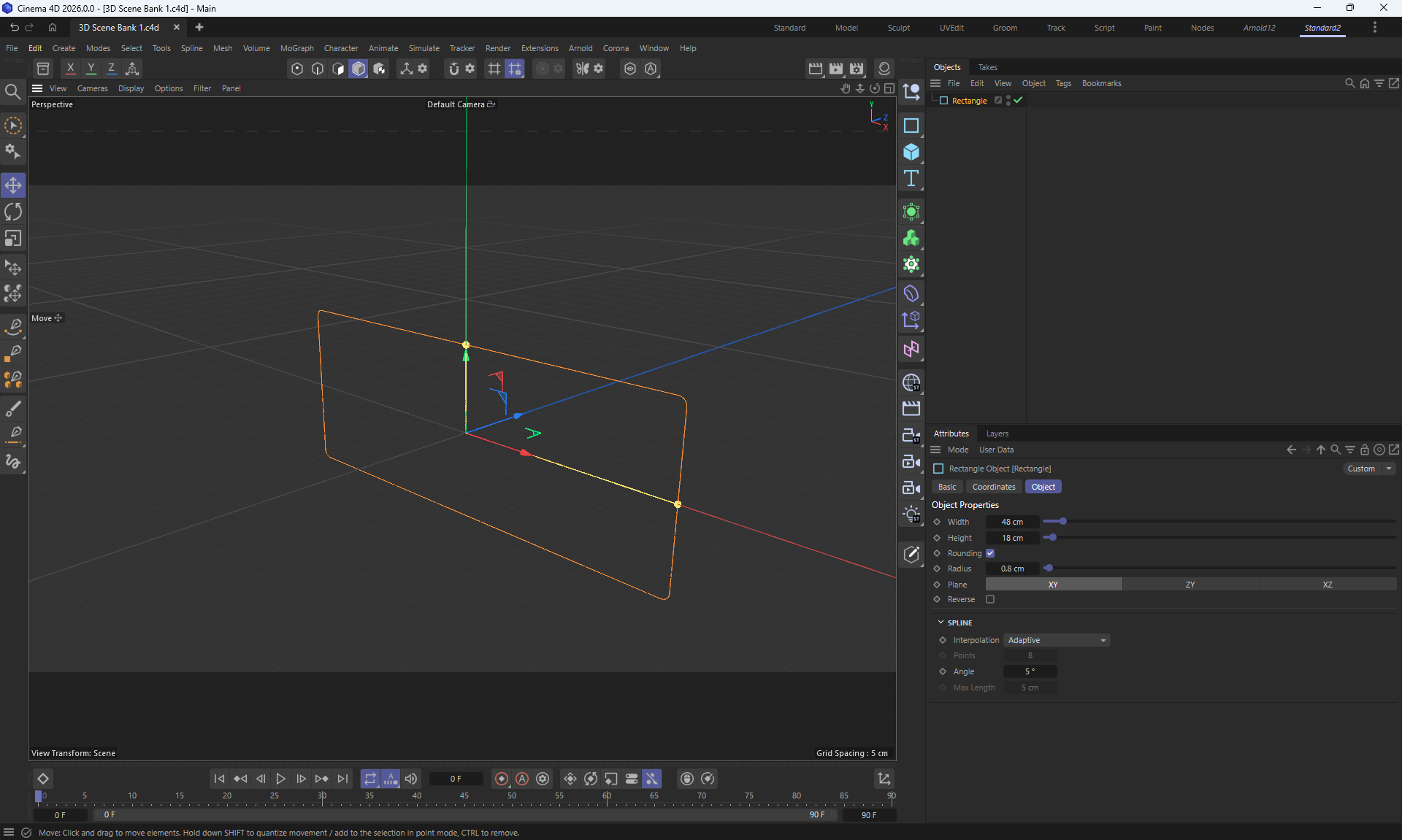The image size is (1402, 840).
Task: Activate the Move tool
Action: (x=13, y=185)
